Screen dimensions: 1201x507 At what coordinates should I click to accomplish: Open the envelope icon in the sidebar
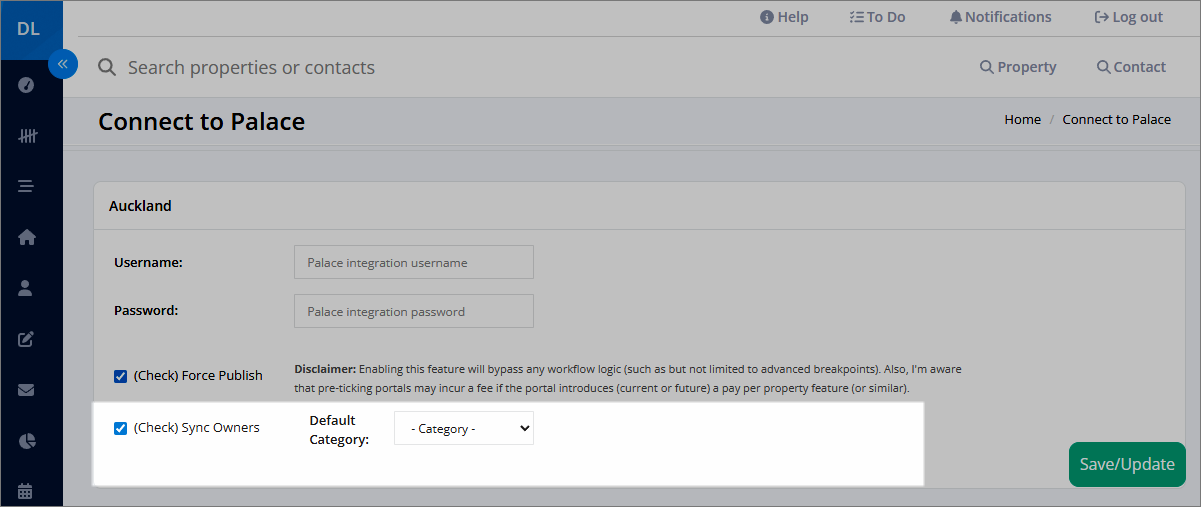coord(27,390)
